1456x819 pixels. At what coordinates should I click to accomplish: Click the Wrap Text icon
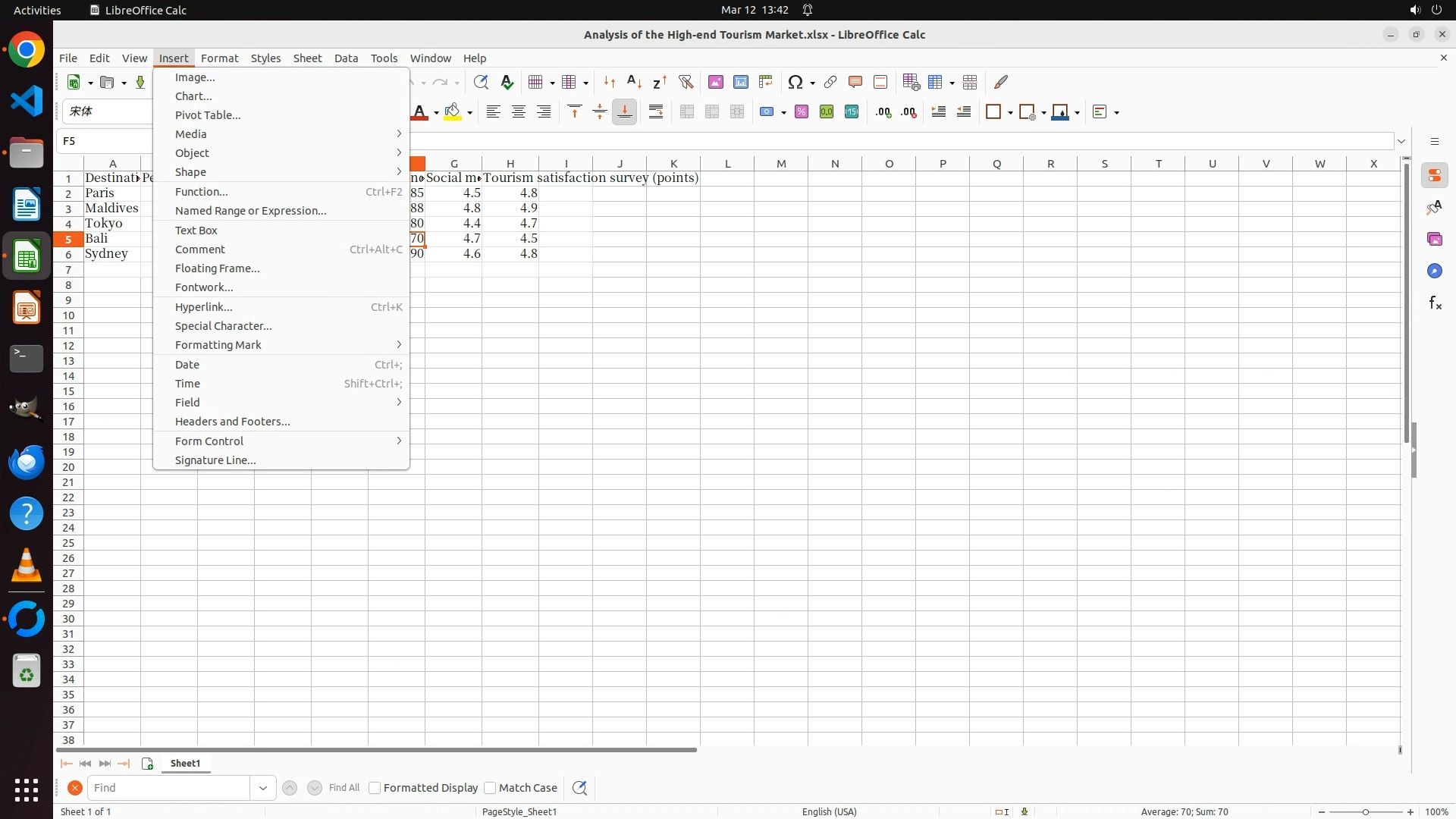point(656,112)
